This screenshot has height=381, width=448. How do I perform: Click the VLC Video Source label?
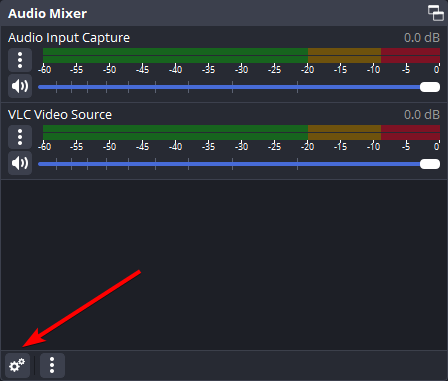pos(60,115)
